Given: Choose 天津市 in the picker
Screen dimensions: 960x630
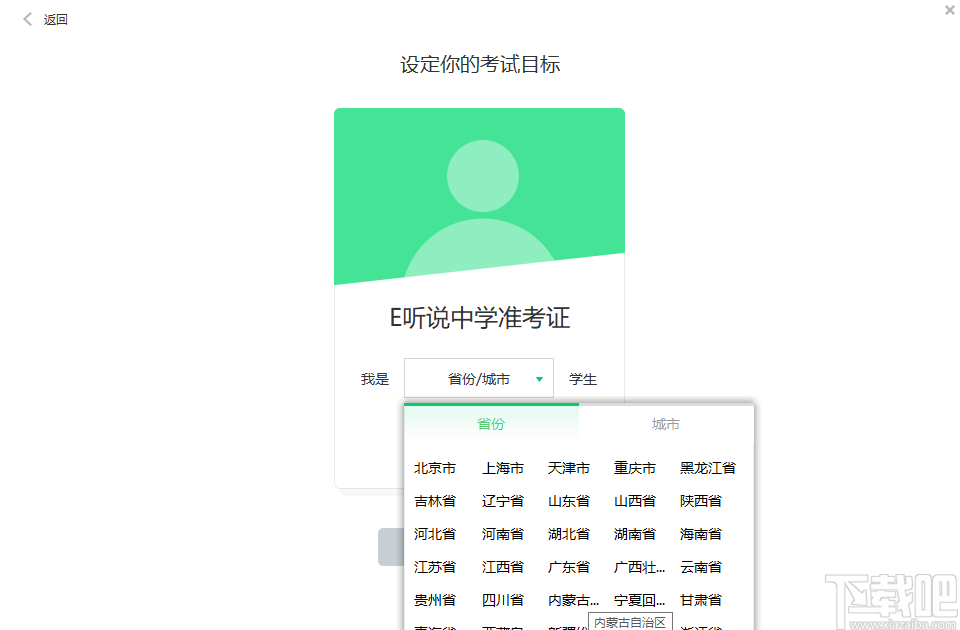Looking at the screenshot, I should coord(568,467).
